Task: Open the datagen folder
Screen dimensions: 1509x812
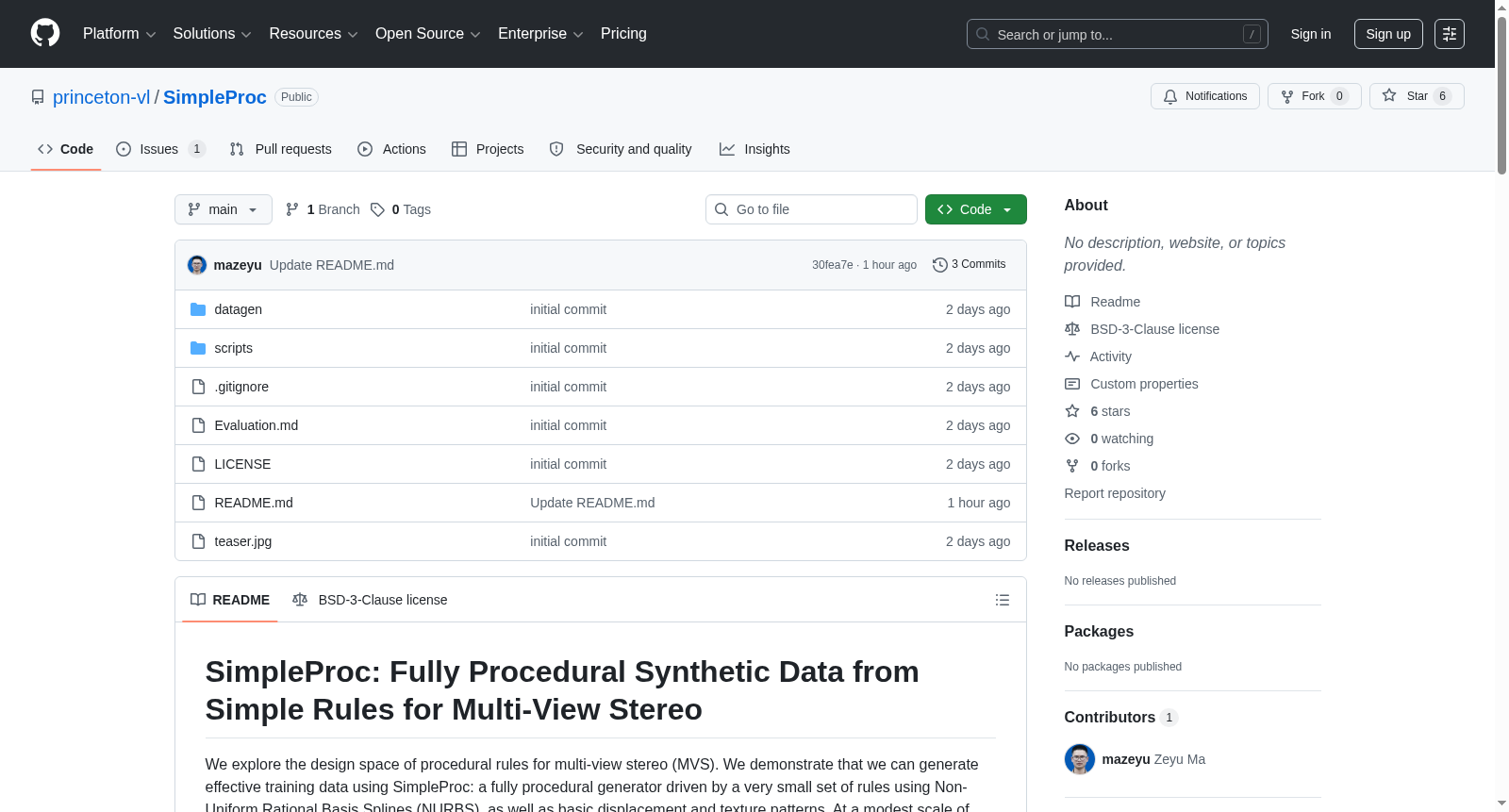Action: click(x=239, y=309)
